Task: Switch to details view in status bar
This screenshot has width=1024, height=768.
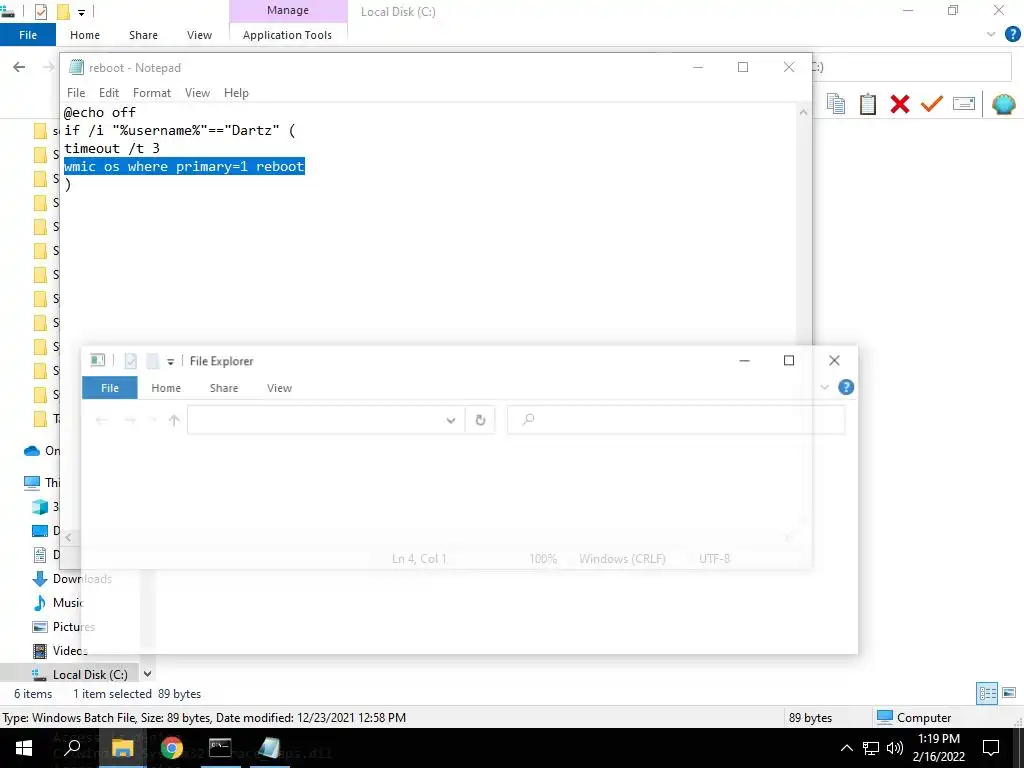Action: pos(986,694)
